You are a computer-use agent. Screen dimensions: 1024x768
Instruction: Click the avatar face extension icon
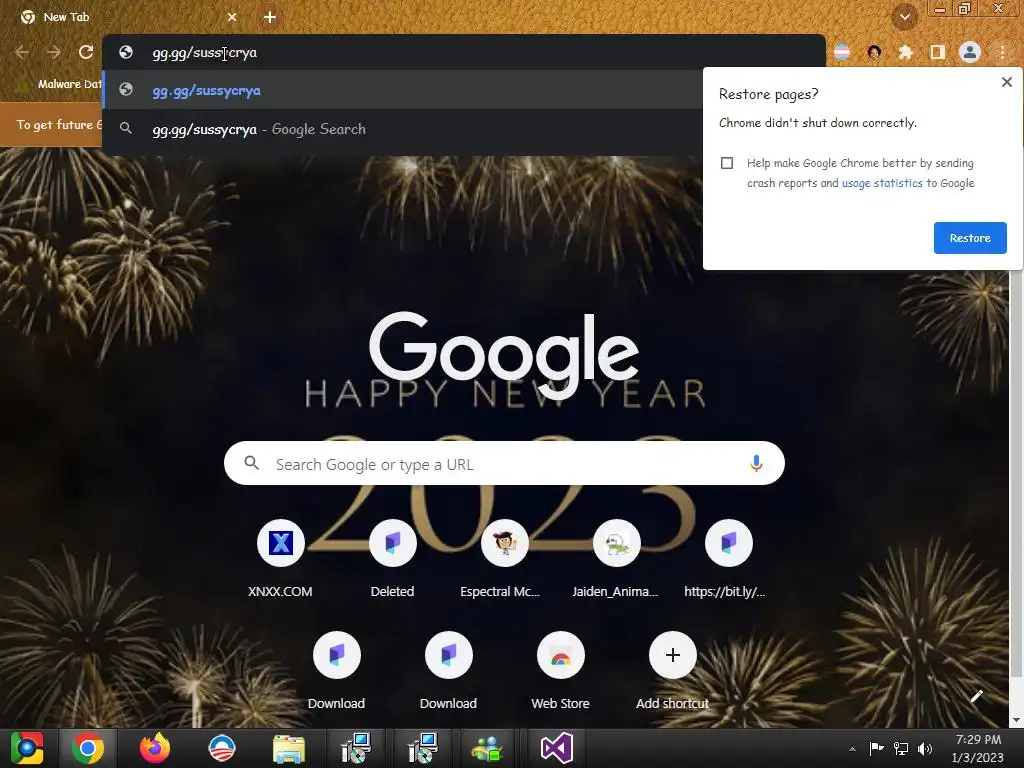(874, 52)
